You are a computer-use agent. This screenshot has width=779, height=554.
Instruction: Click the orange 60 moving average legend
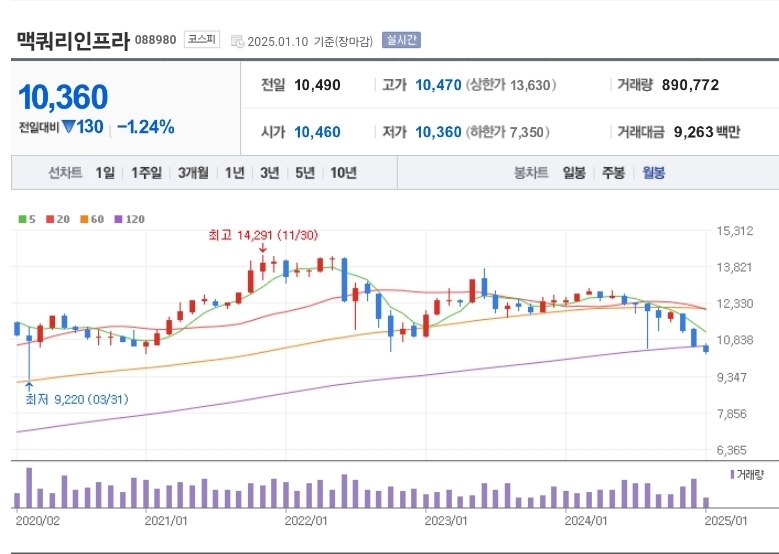click(x=92, y=219)
